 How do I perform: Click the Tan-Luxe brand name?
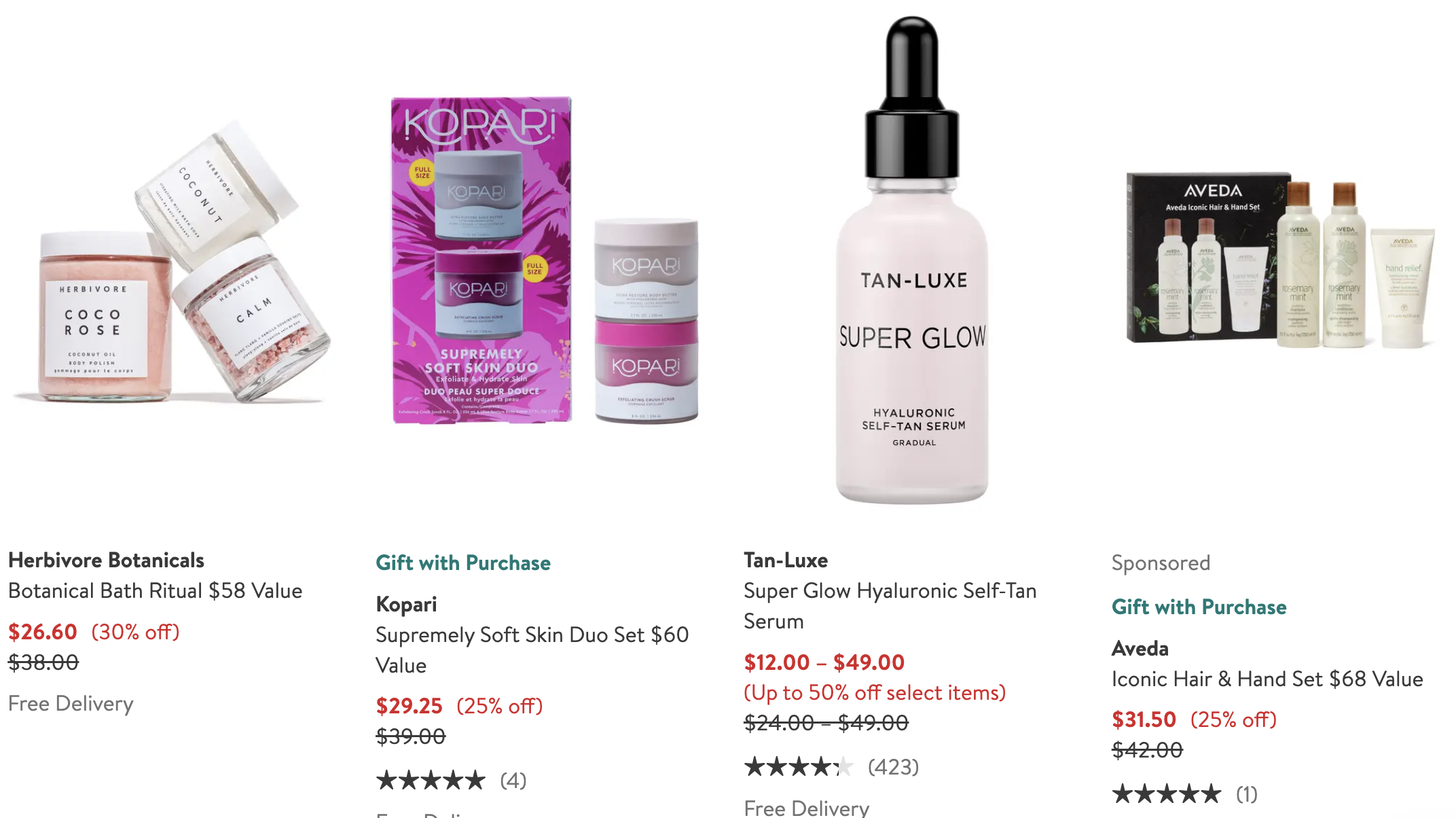[786, 560]
